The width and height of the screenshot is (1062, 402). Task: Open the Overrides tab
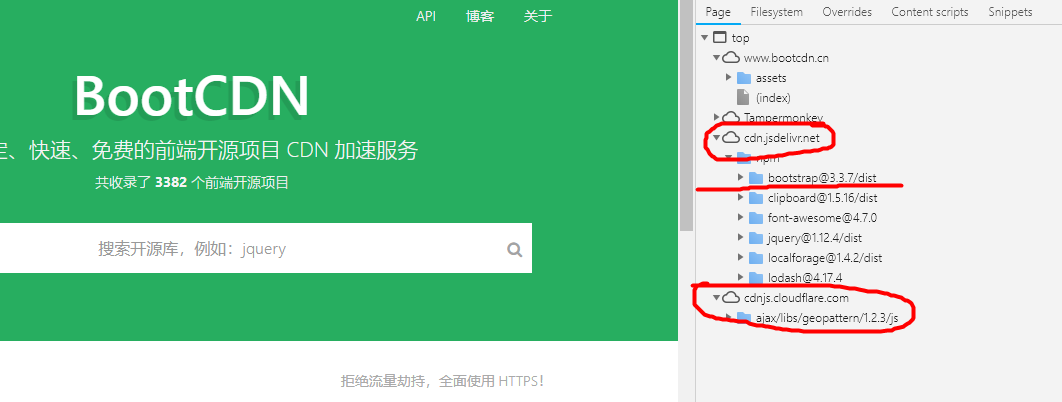tap(847, 12)
